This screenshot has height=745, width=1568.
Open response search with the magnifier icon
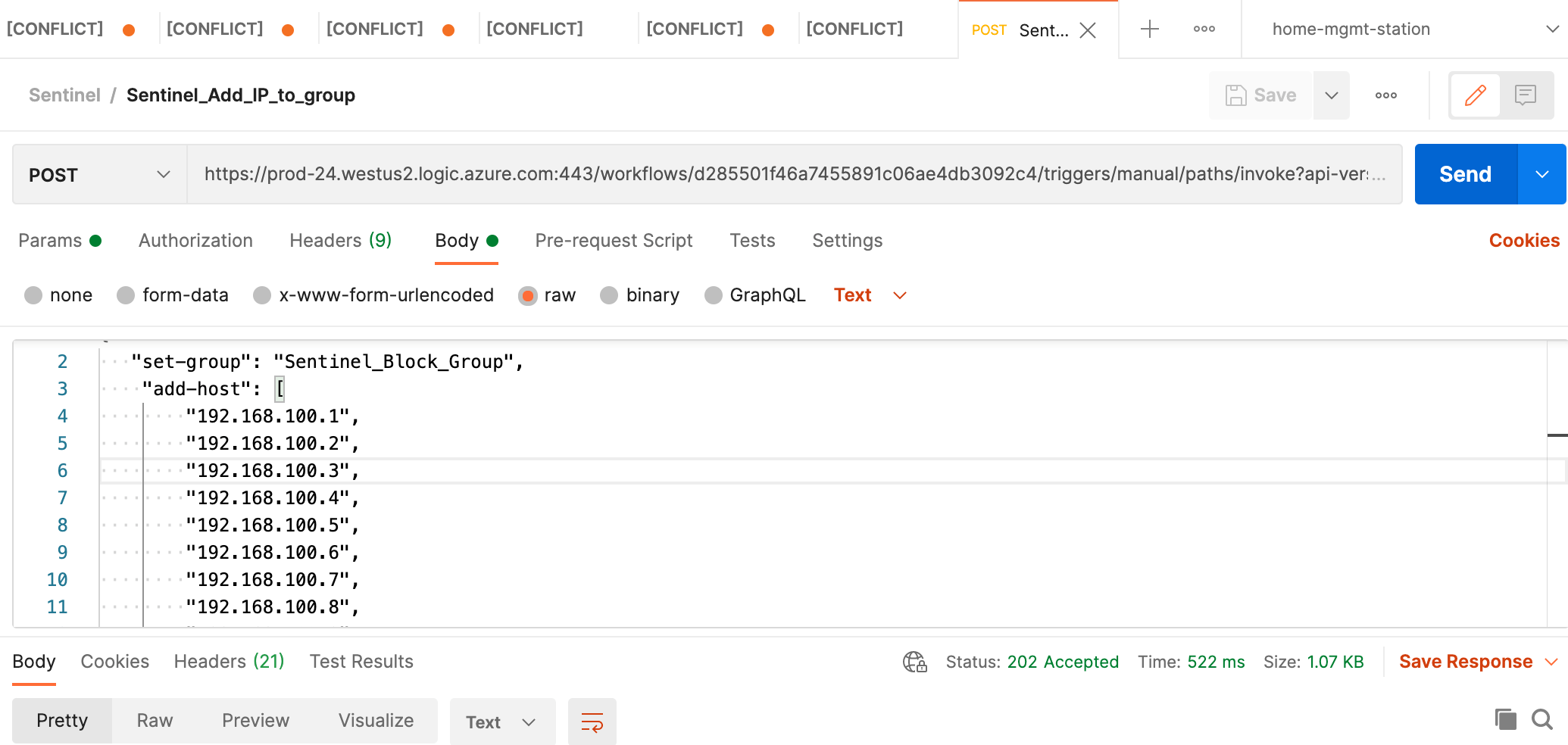coord(1542,720)
